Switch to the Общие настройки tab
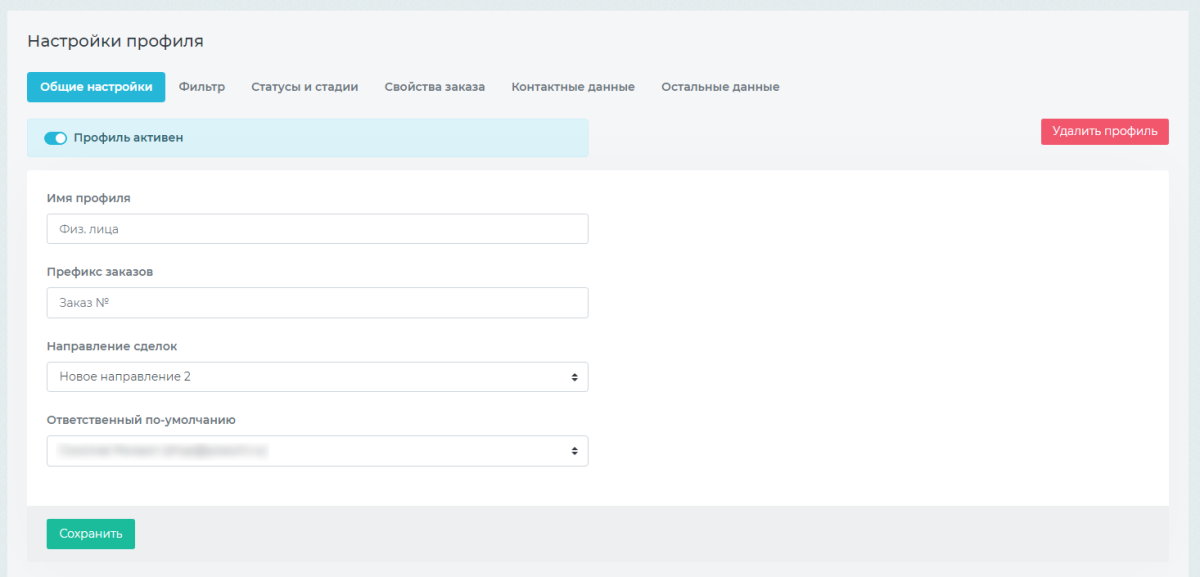 (x=96, y=87)
